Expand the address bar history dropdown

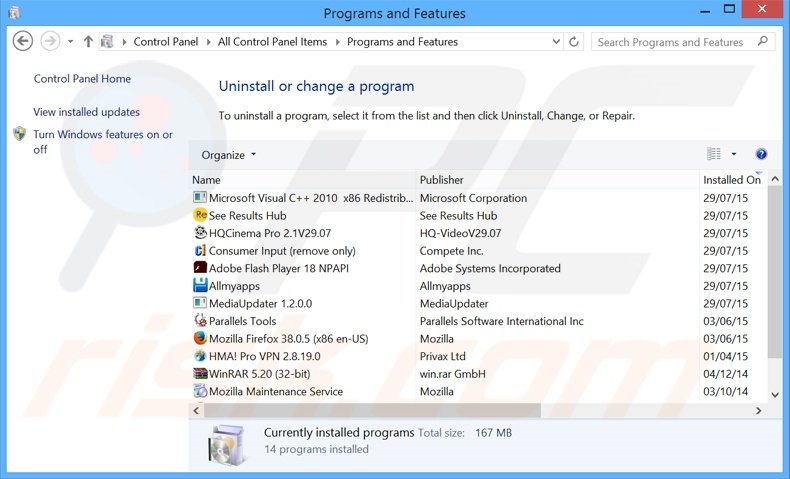(x=556, y=42)
